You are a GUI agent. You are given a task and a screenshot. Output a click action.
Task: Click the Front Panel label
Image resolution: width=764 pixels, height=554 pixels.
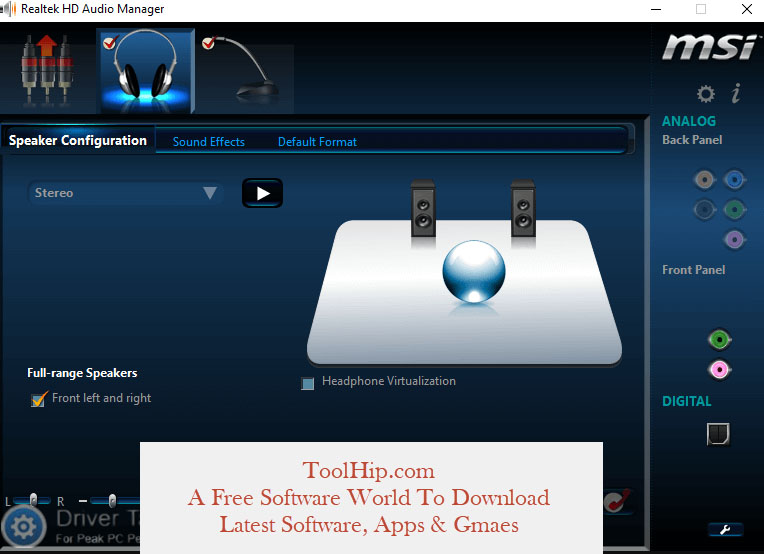coord(693,269)
